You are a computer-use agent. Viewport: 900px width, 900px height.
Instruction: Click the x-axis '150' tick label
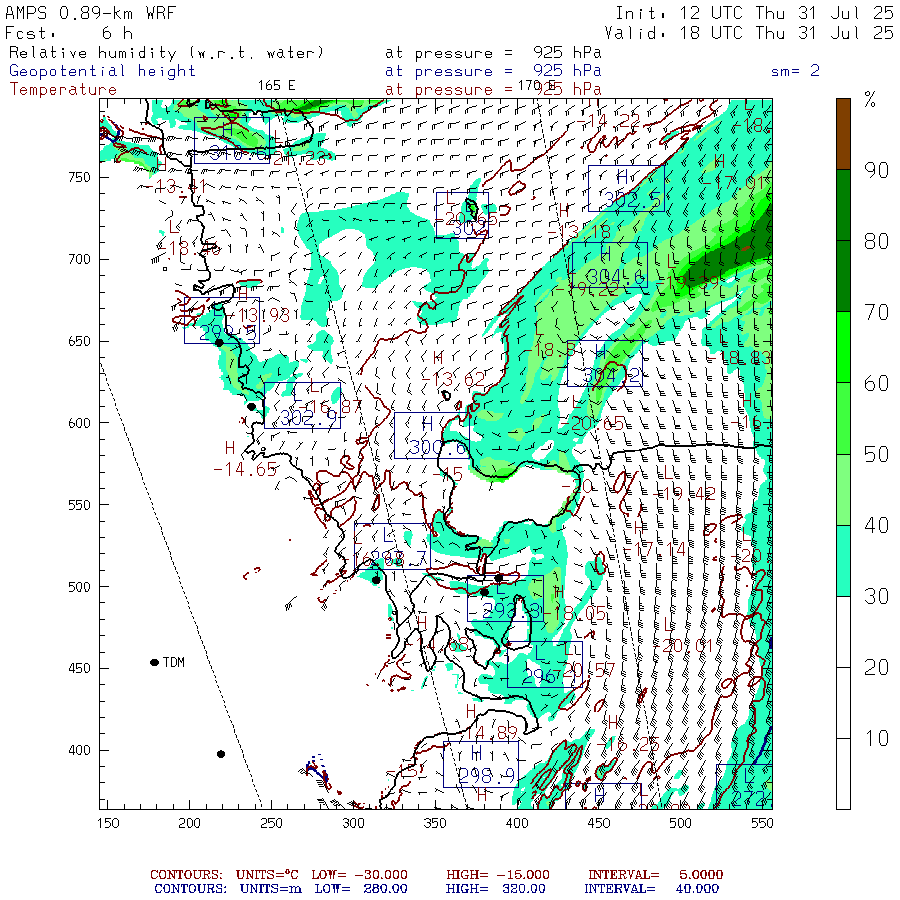[108, 823]
